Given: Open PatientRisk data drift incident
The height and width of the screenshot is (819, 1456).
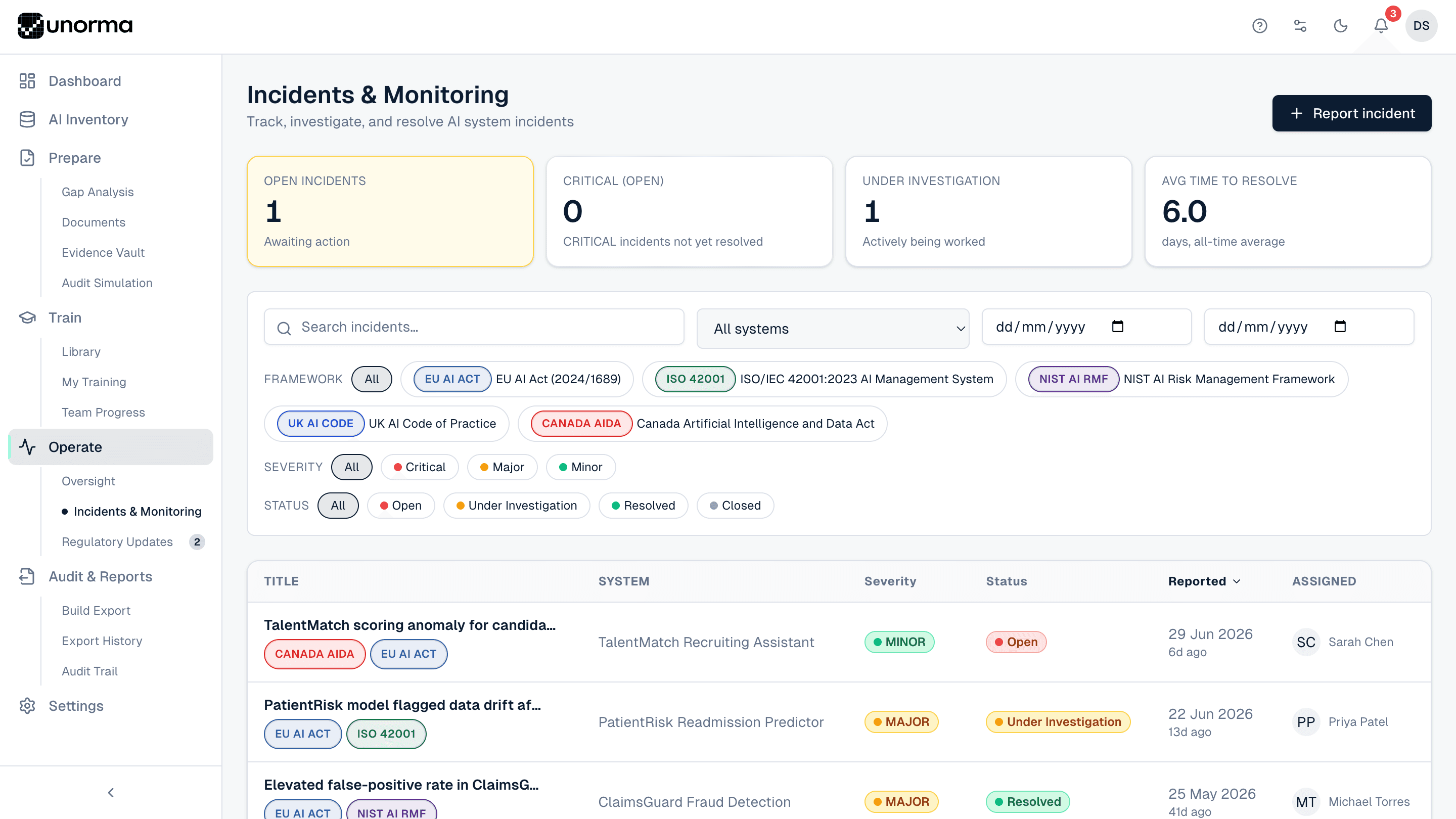Looking at the screenshot, I should click(x=402, y=705).
